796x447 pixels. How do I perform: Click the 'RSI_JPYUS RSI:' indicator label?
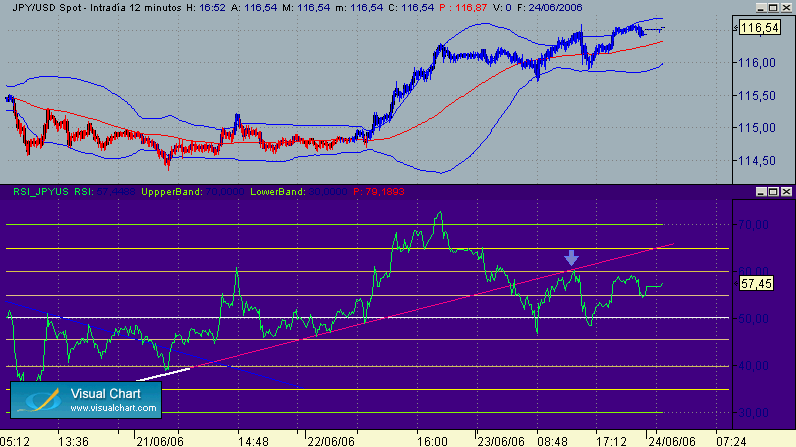click(x=53, y=192)
